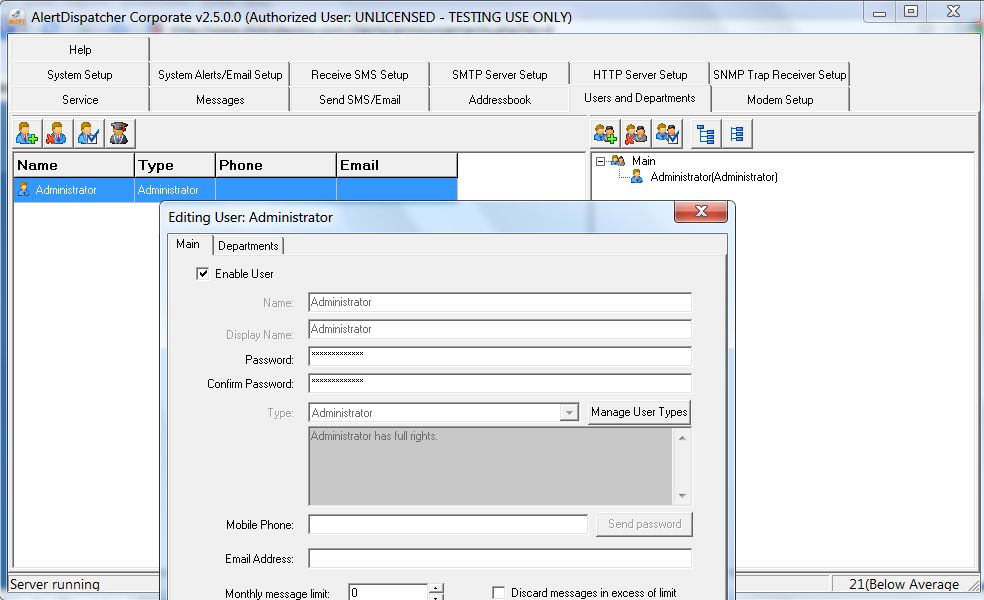Viewport: 984px width, 600px height.
Task: Focus the Confirm Password field
Action: pyautogui.click(x=500, y=383)
